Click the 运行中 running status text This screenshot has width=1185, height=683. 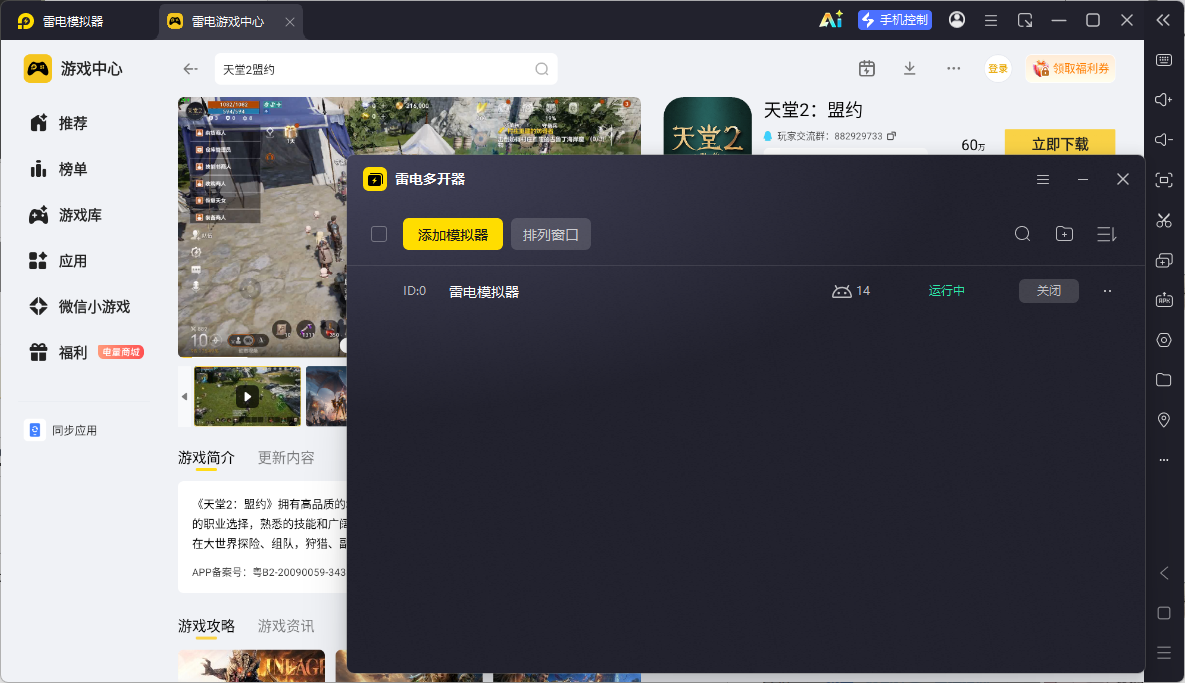tap(946, 291)
